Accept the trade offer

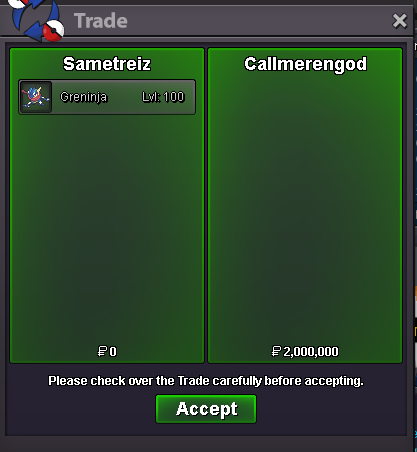[x=206, y=409]
